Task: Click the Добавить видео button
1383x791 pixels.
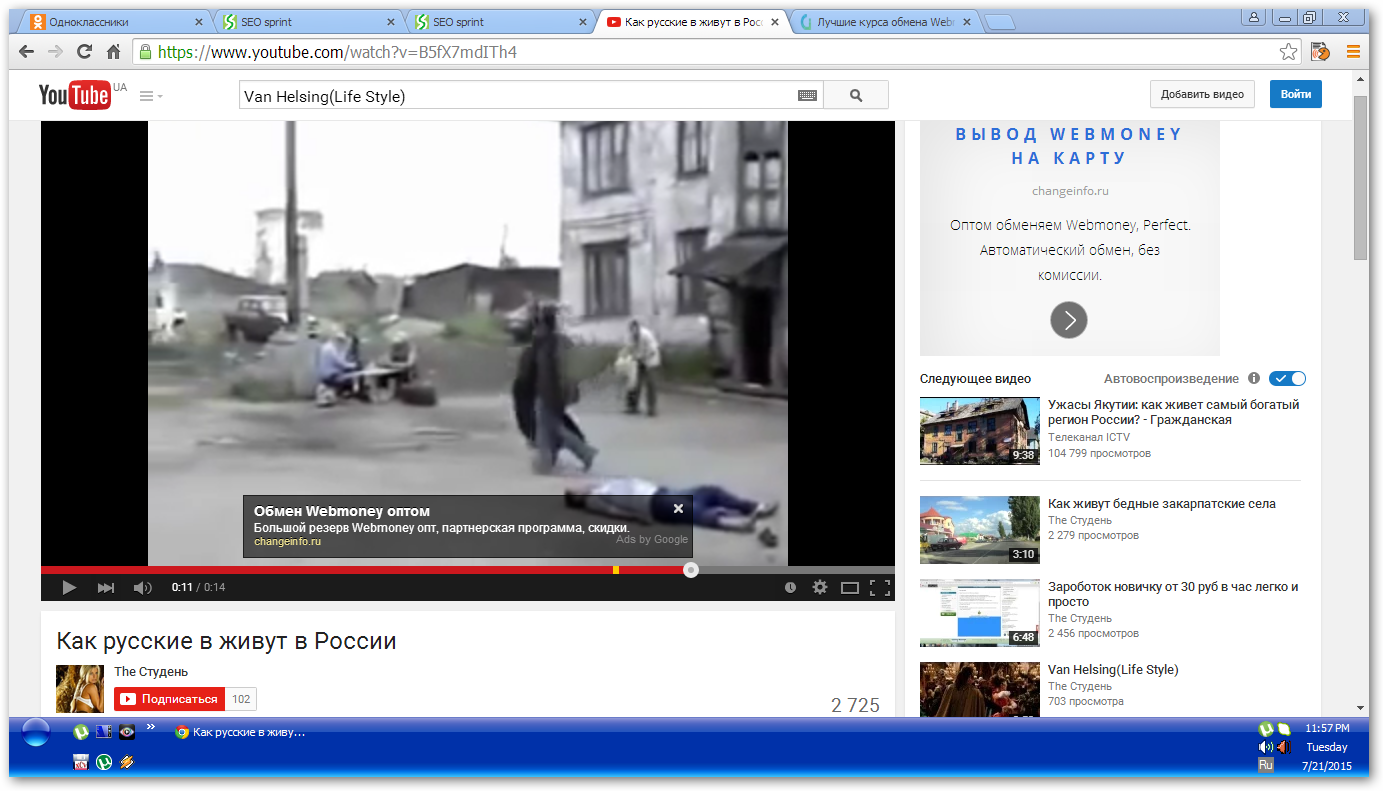Action: coord(1202,95)
